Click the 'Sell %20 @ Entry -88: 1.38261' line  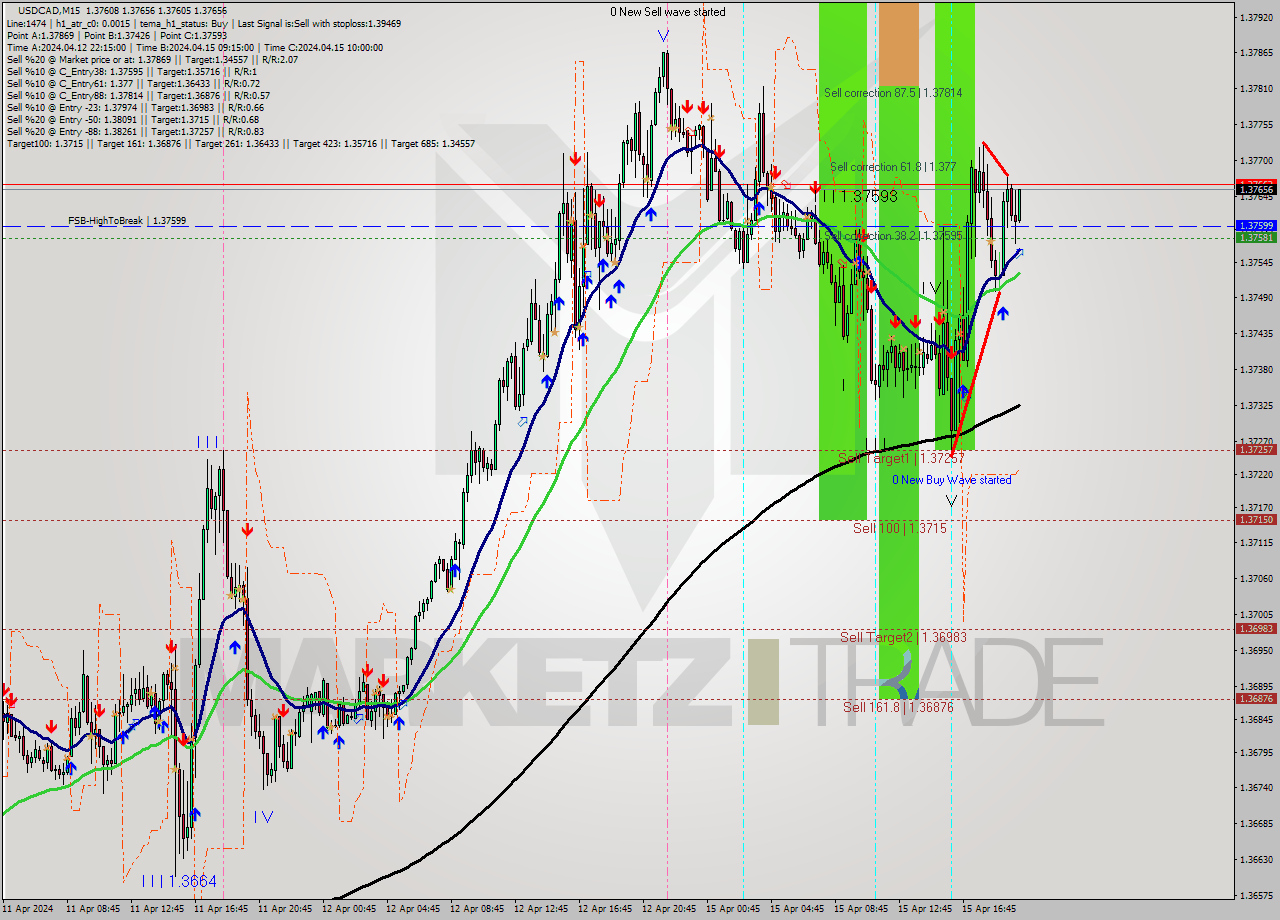coord(135,131)
